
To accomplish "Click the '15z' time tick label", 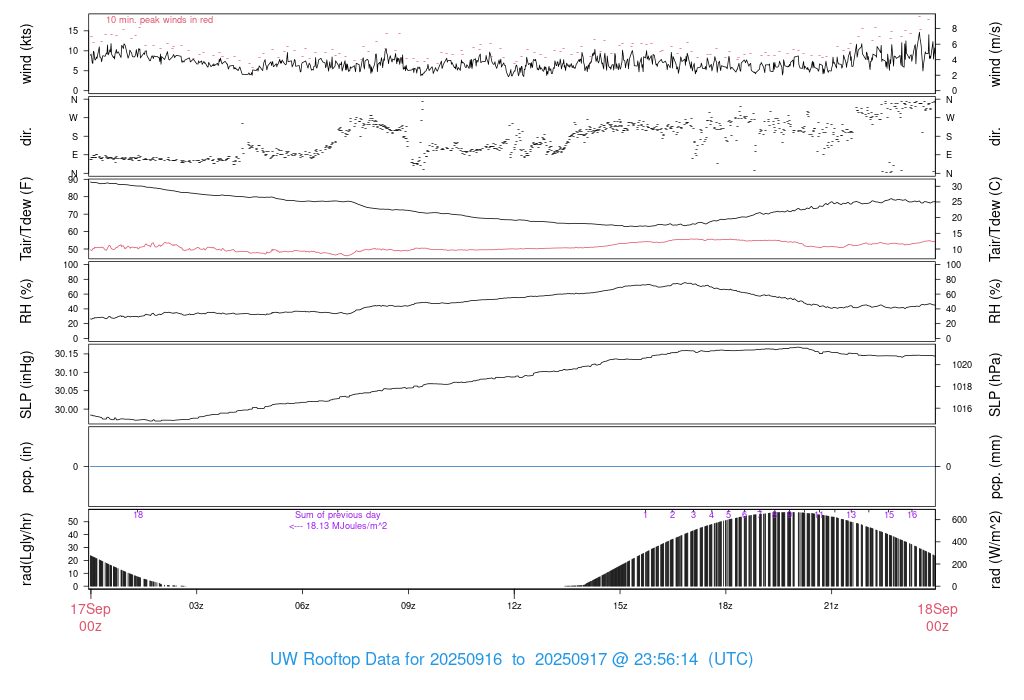I will tap(620, 605).
